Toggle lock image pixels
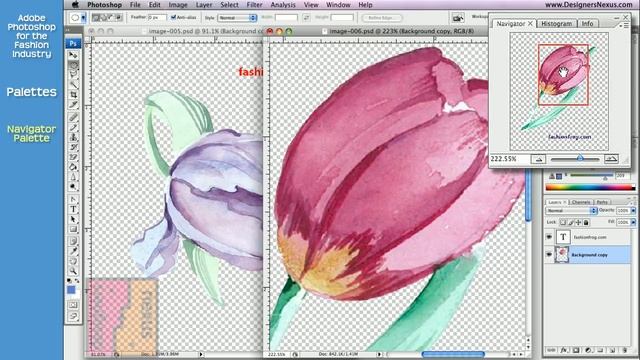This screenshot has width=640, height=360. pos(571,222)
